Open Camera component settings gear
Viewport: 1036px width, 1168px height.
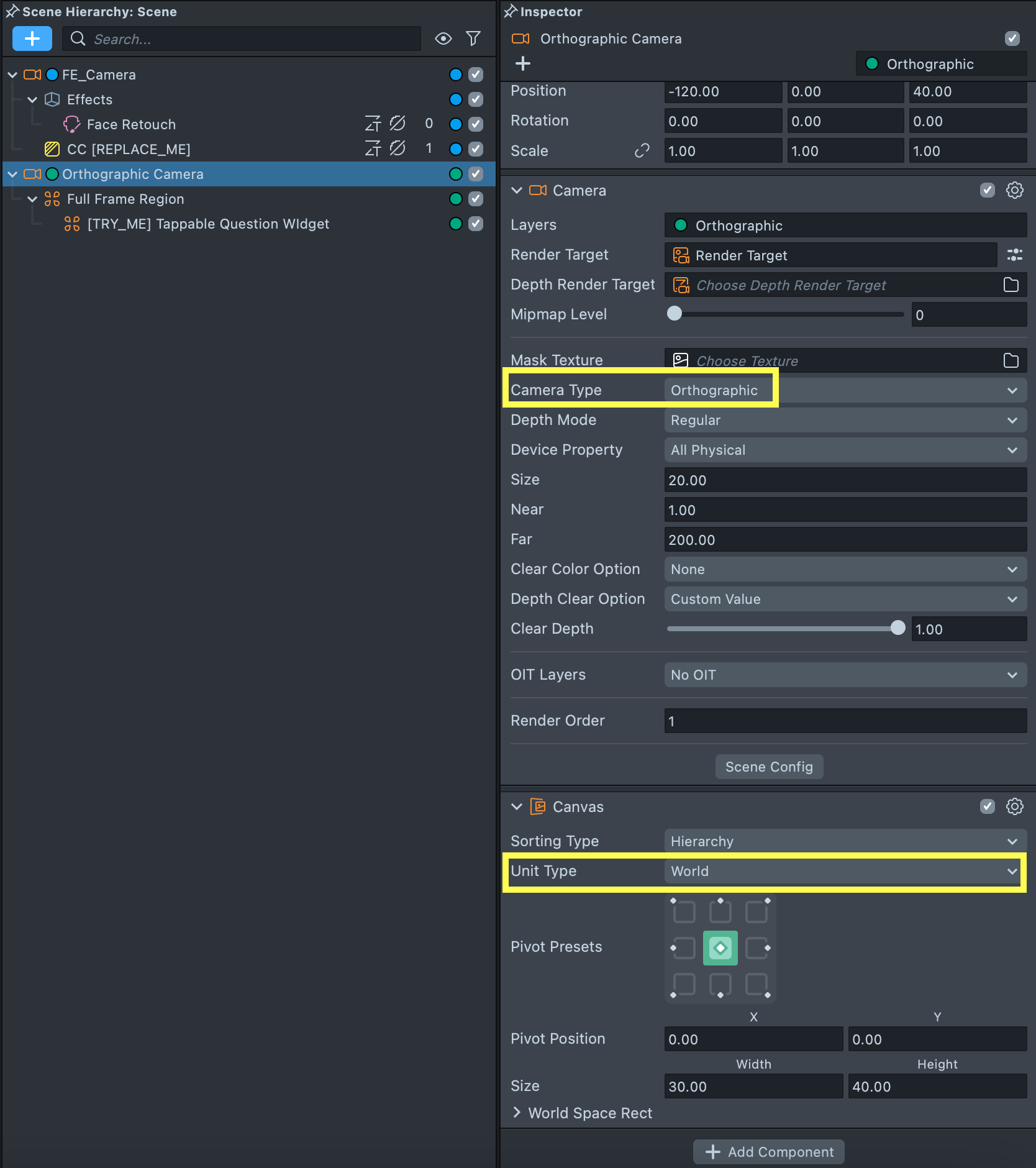[x=1014, y=190]
